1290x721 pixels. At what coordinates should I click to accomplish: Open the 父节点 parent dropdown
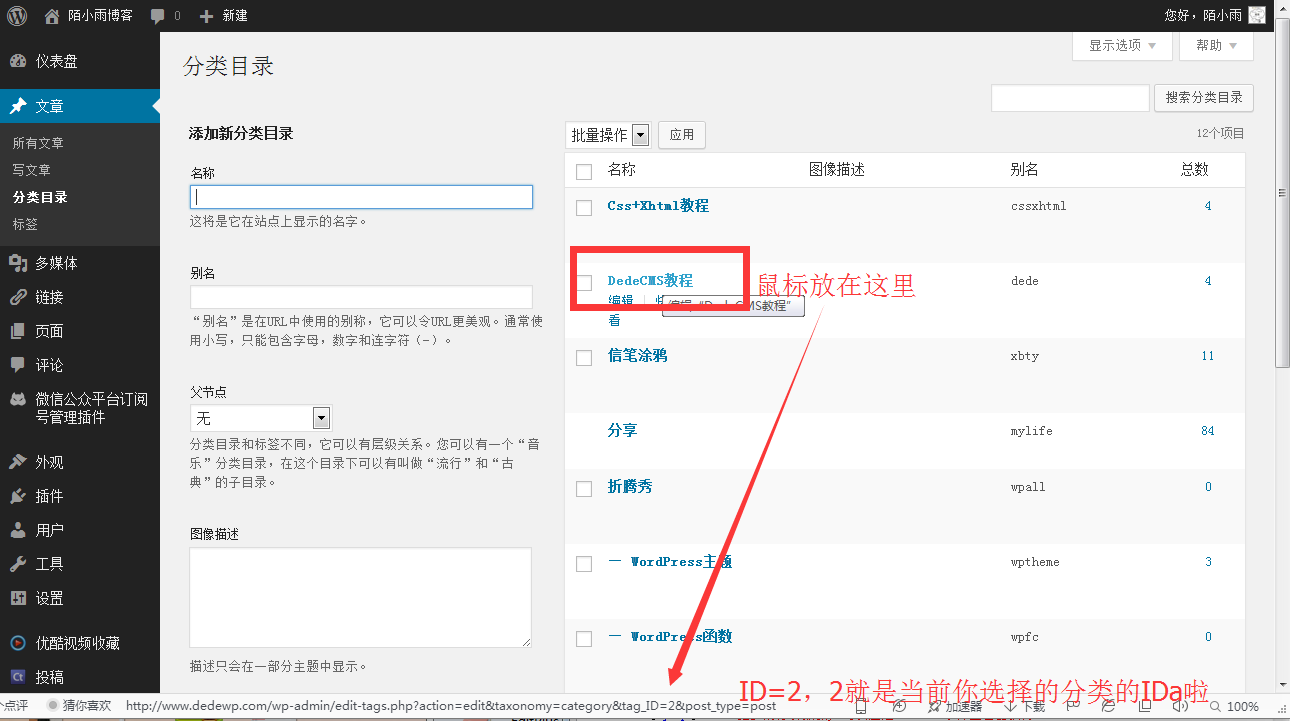(260, 417)
